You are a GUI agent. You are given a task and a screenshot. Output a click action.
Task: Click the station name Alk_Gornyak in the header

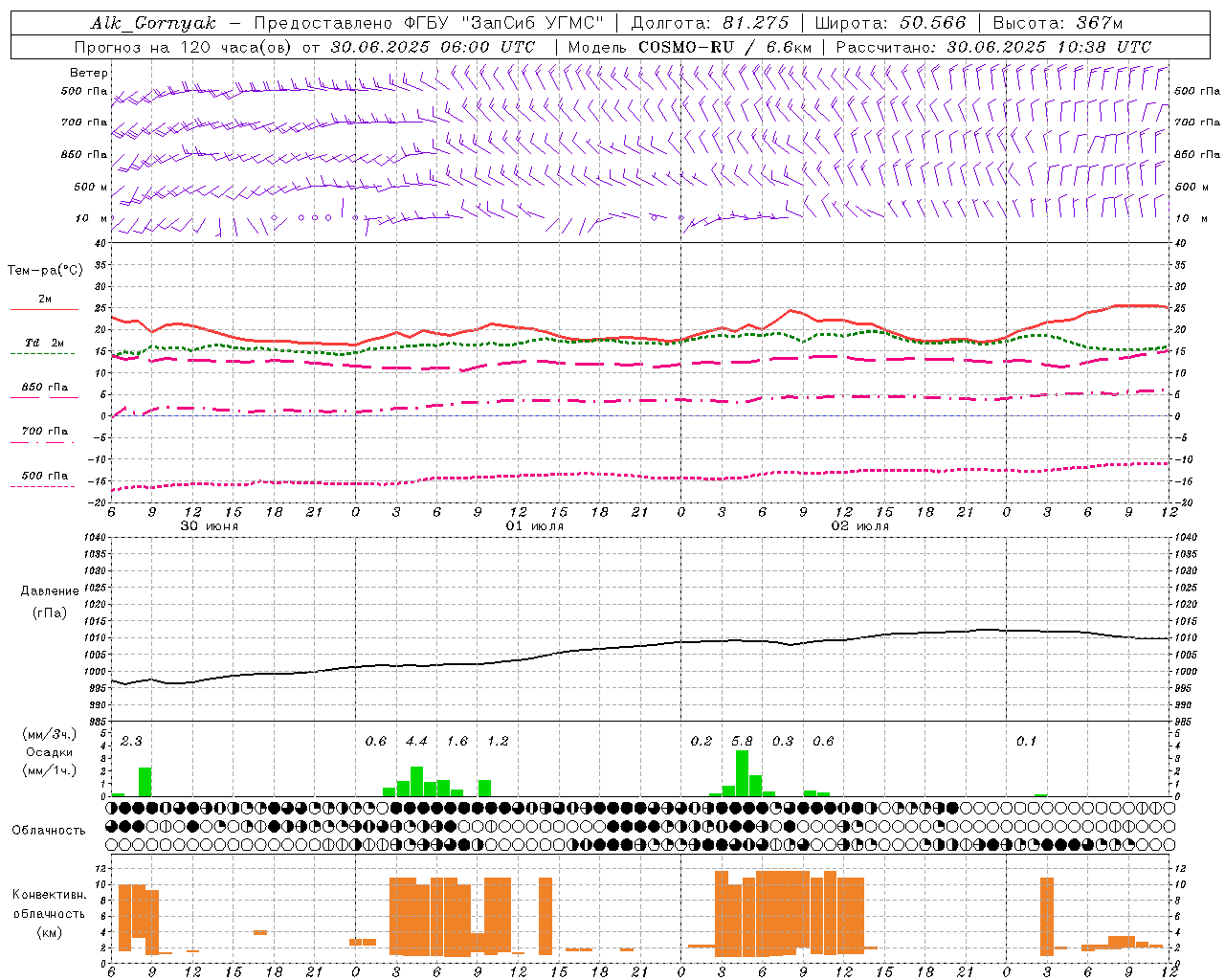(153, 23)
